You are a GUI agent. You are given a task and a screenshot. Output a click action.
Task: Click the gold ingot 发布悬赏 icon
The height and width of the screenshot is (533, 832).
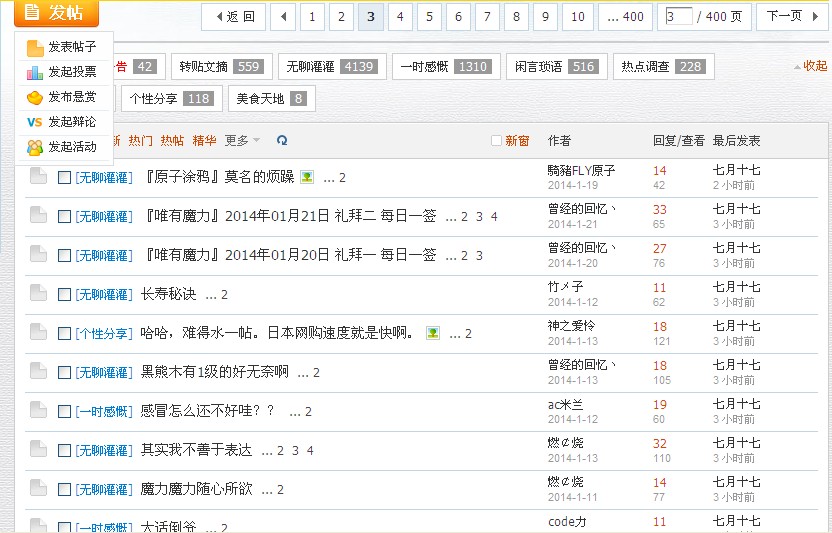pos(34,97)
